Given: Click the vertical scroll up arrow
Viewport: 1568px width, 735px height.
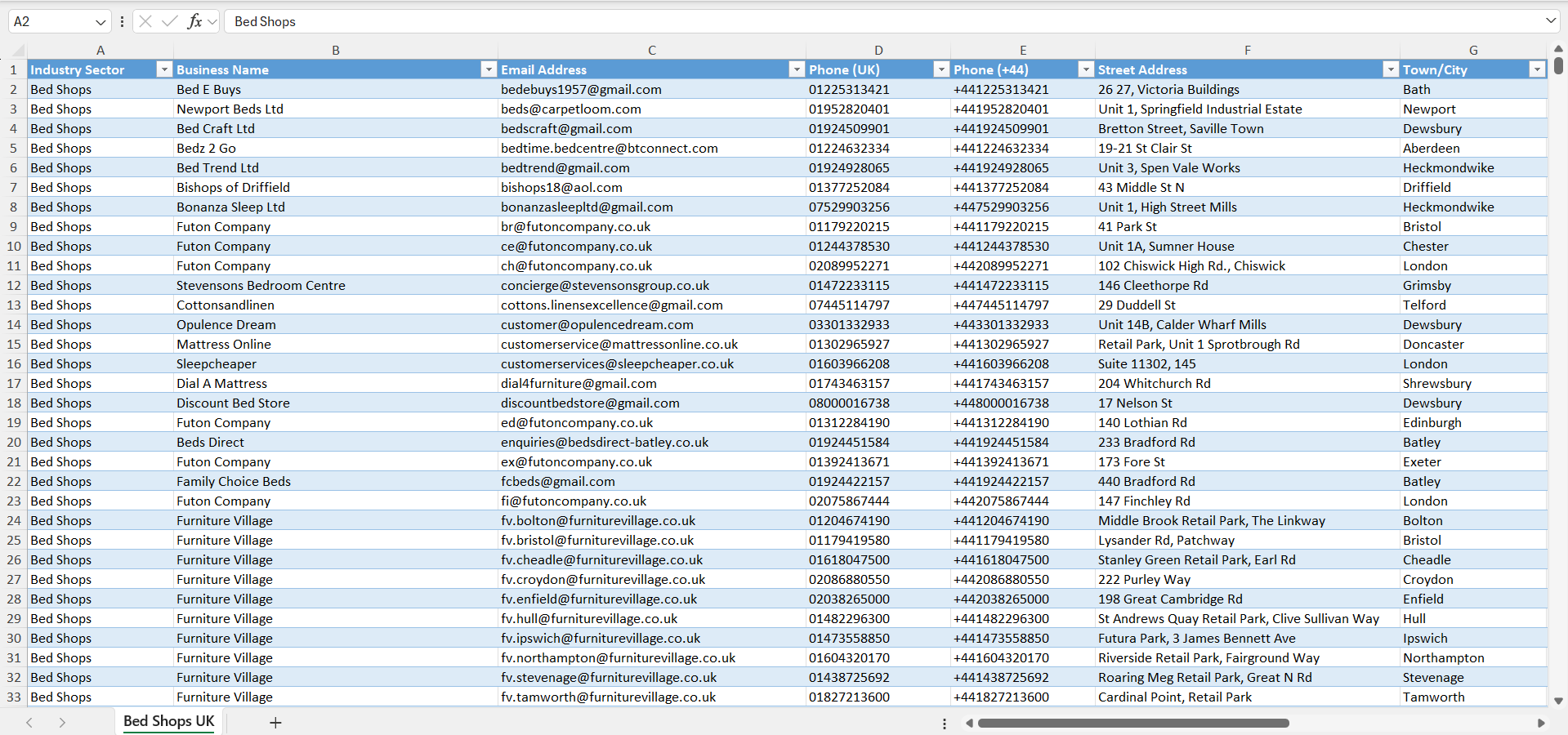Looking at the screenshot, I should point(1558,49).
